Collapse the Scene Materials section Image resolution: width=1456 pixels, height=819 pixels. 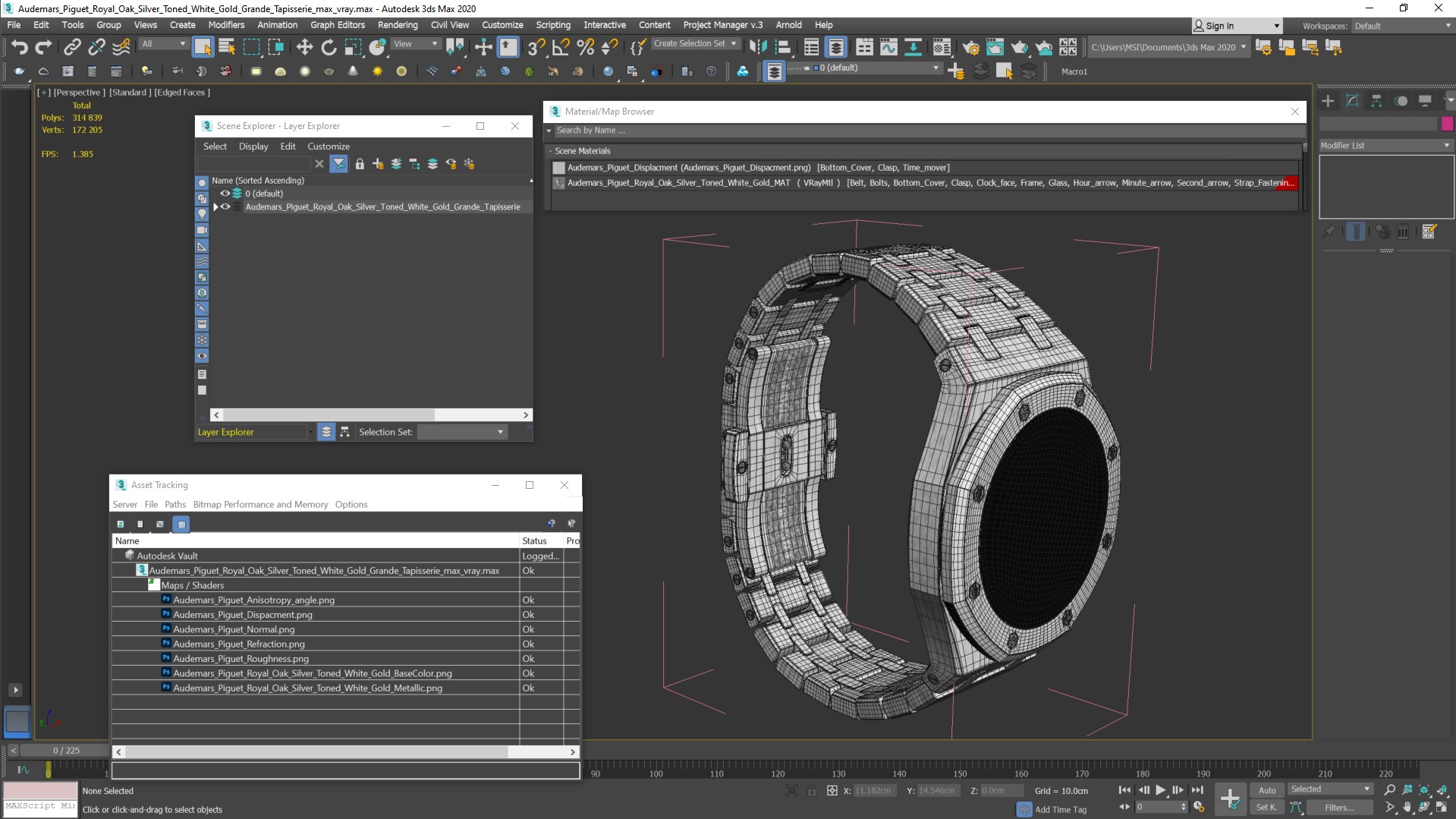(550, 151)
